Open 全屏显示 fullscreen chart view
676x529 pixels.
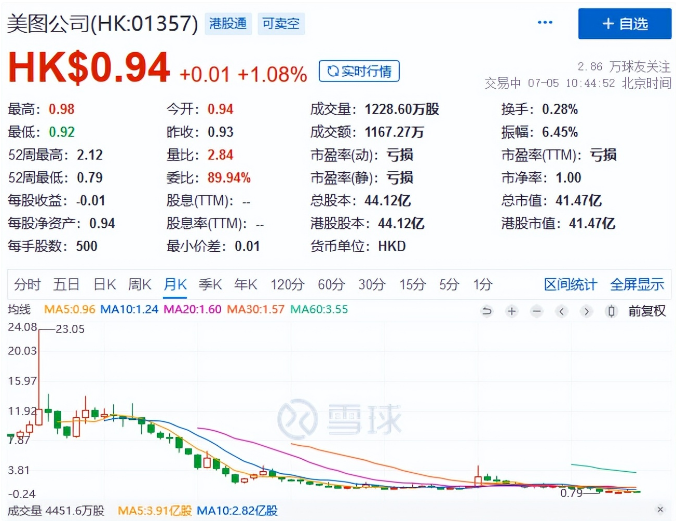point(637,285)
